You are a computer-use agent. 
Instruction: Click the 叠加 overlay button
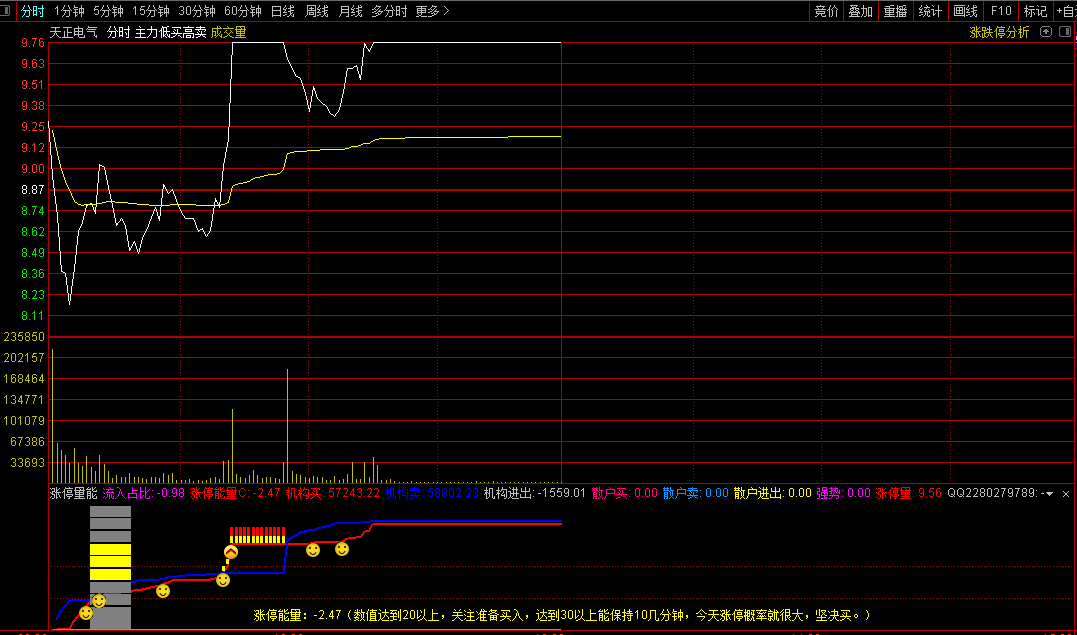click(861, 11)
